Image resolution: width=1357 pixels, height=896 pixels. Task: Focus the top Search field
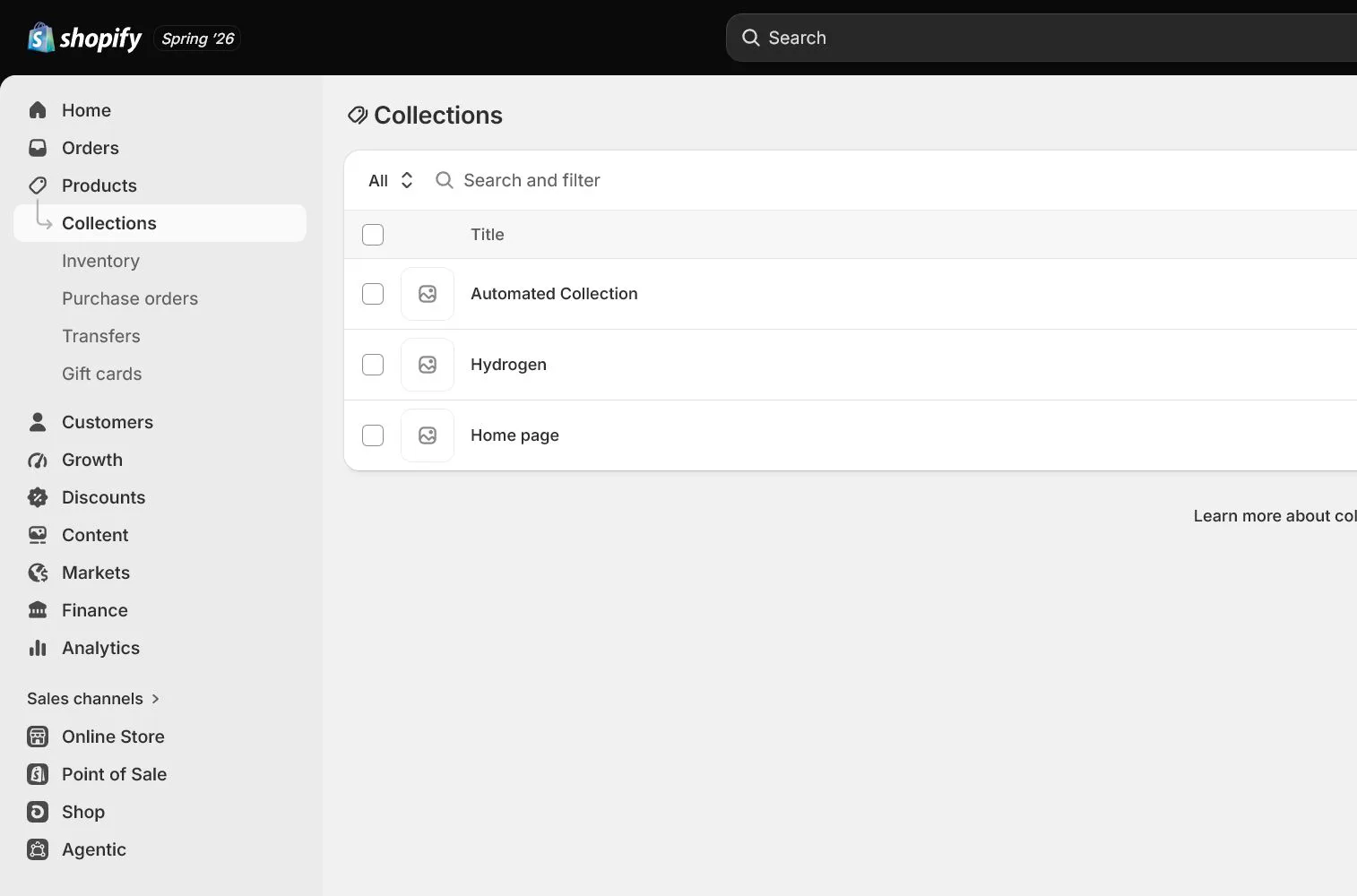[1042, 38]
